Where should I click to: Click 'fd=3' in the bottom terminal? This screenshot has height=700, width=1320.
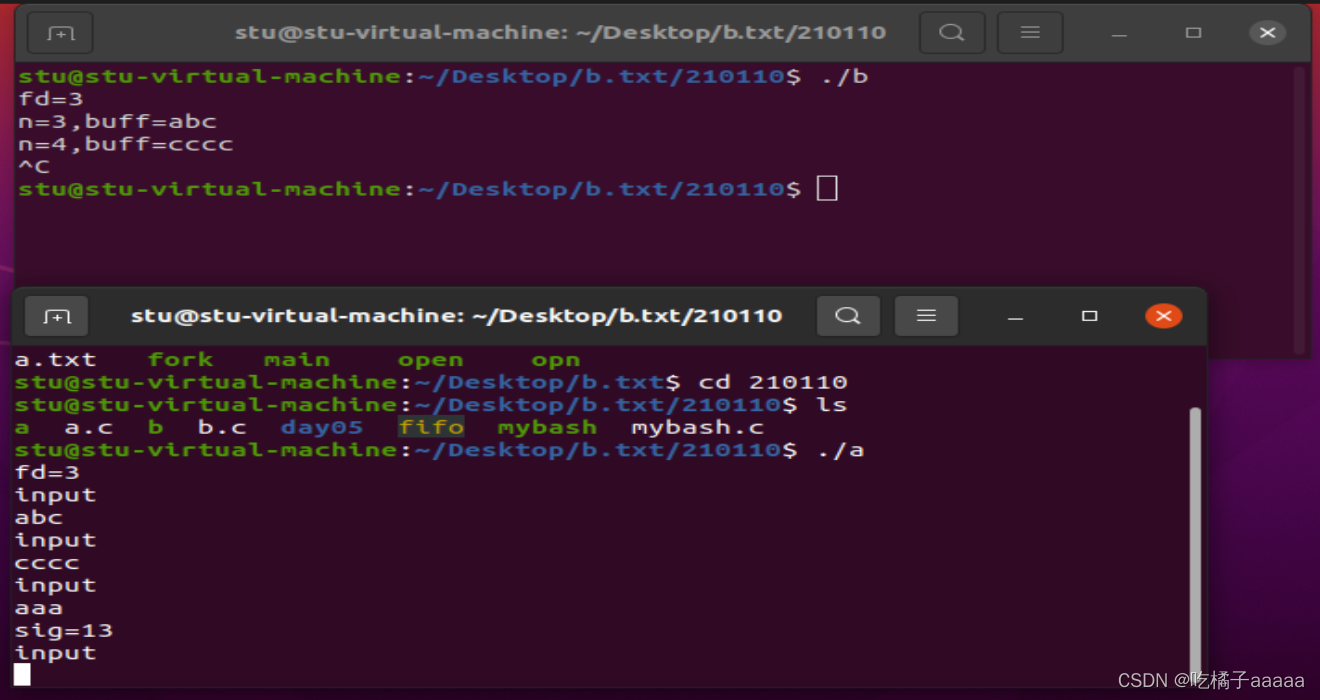47,473
